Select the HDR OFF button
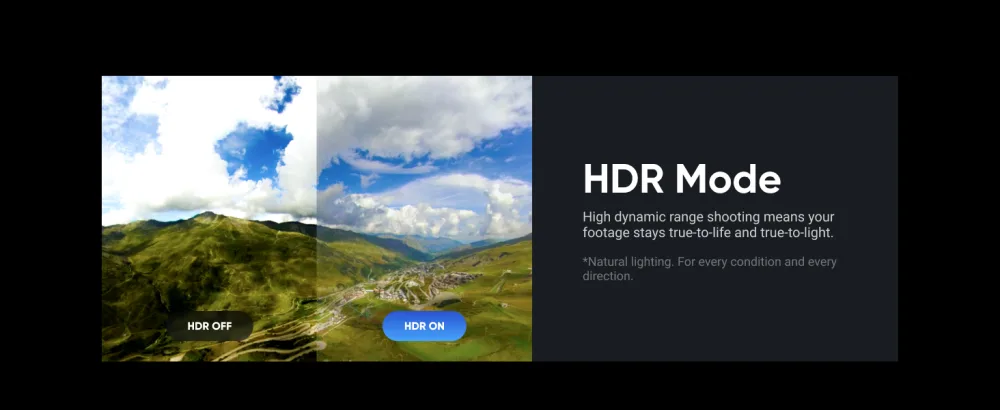1000x410 pixels. tap(210, 326)
